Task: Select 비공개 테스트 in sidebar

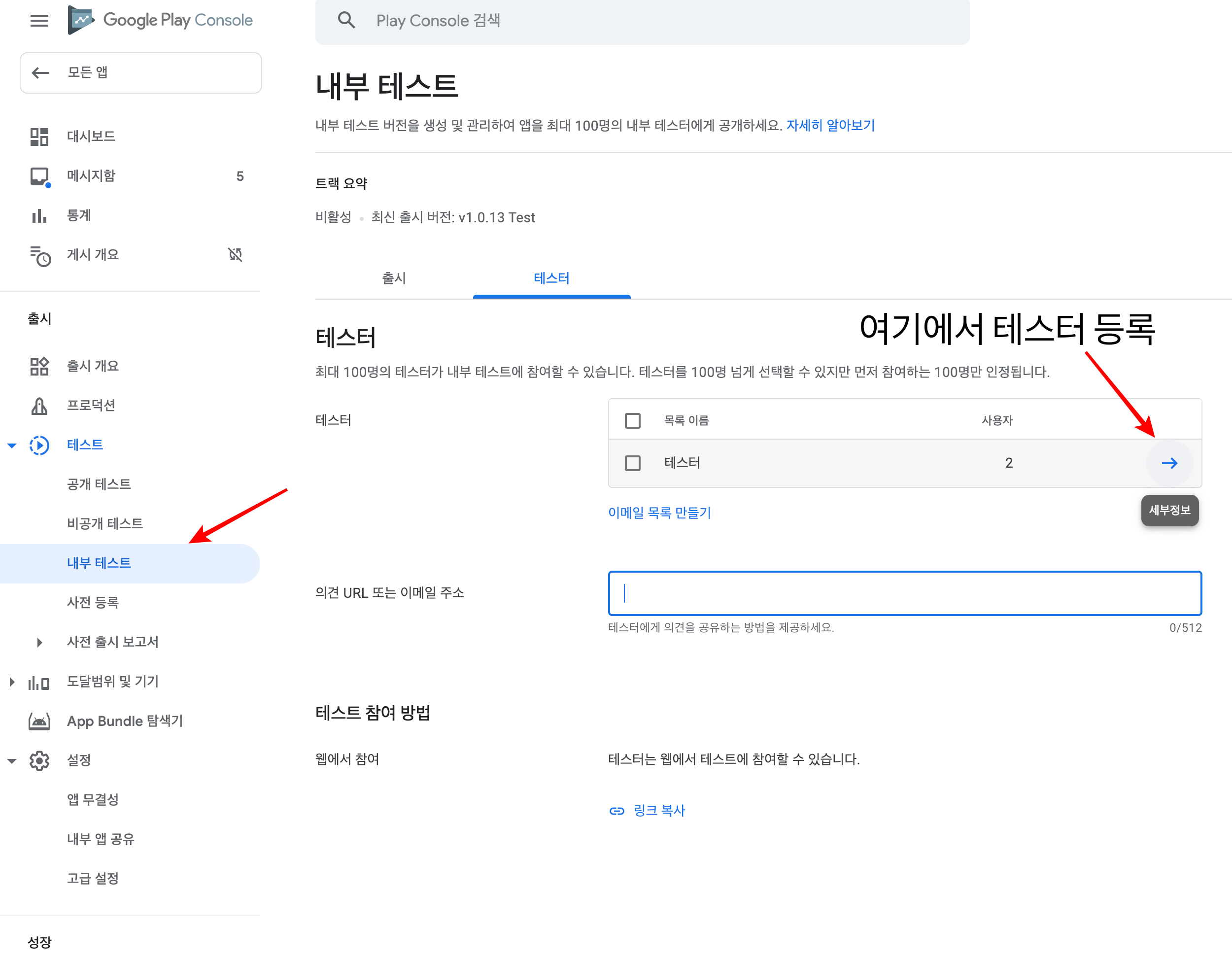Action: (105, 523)
